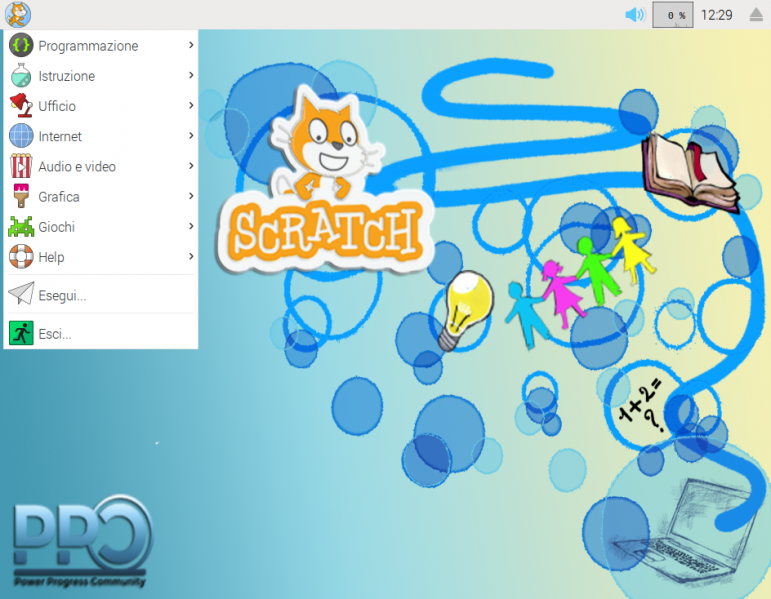Open the Giochi menu entry
Image resolution: width=771 pixels, height=599 pixels.
tap(101, 226)
